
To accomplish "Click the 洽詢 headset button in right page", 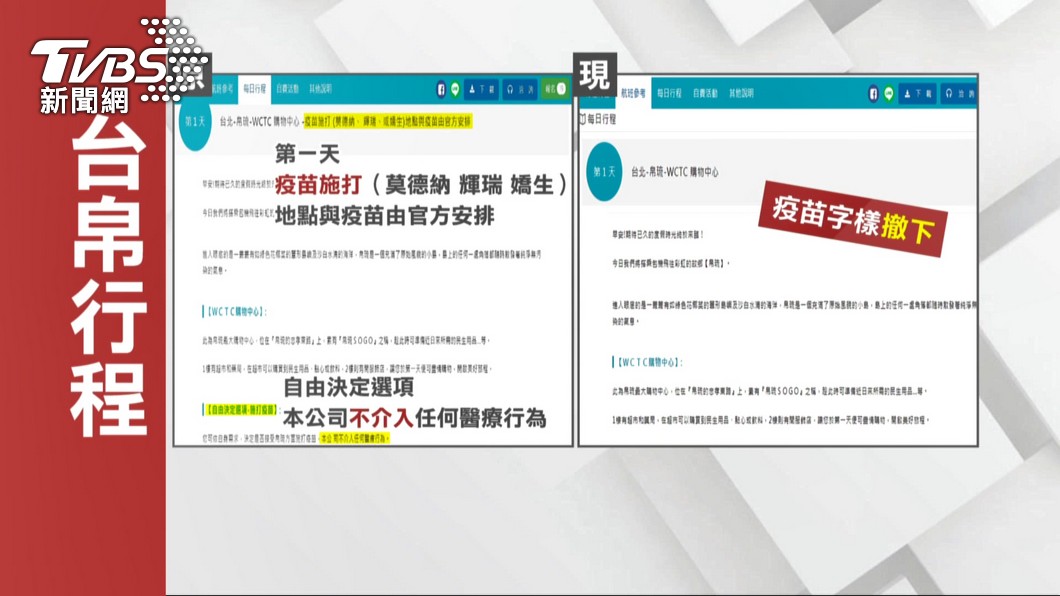I will point(959,94).
